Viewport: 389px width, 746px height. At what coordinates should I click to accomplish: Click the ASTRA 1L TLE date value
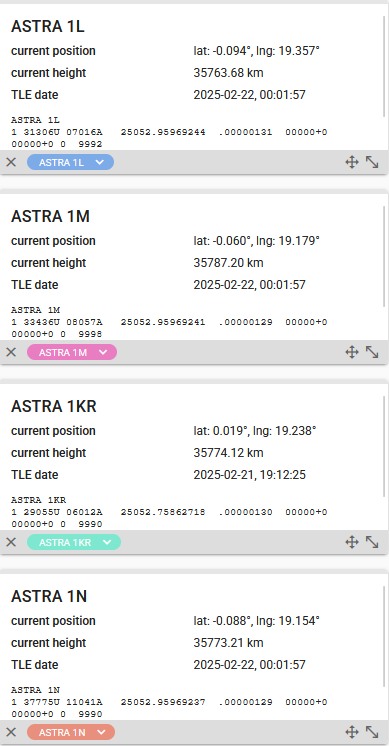point(249,95)
